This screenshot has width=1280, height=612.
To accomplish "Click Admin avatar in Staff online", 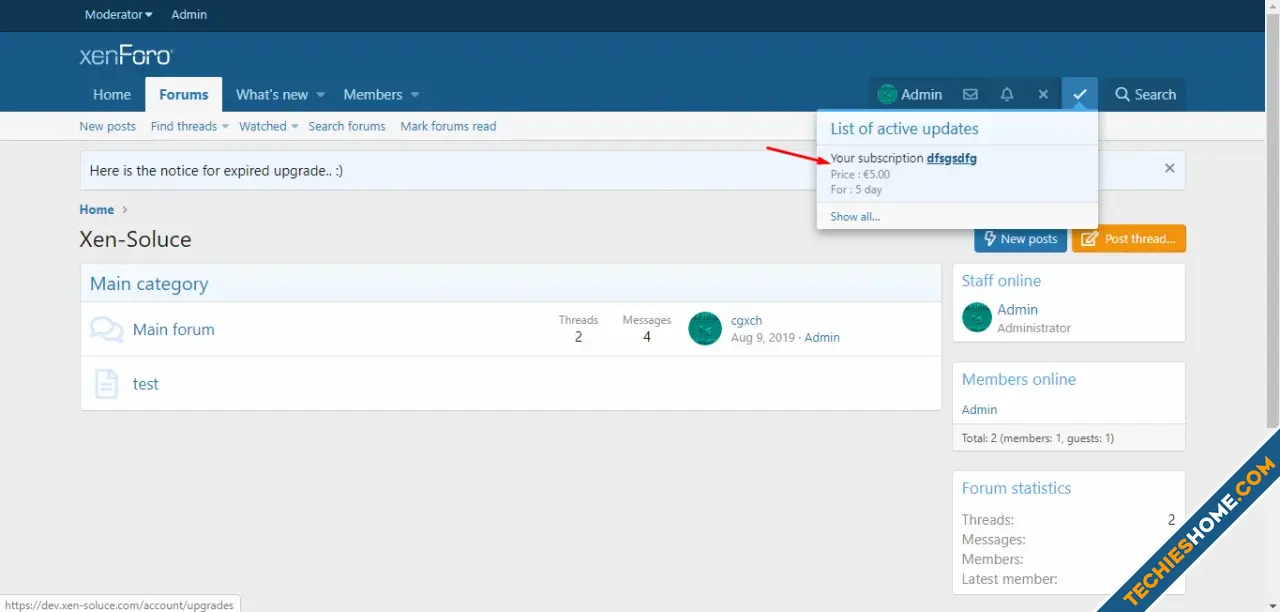I will coord(977,318).
